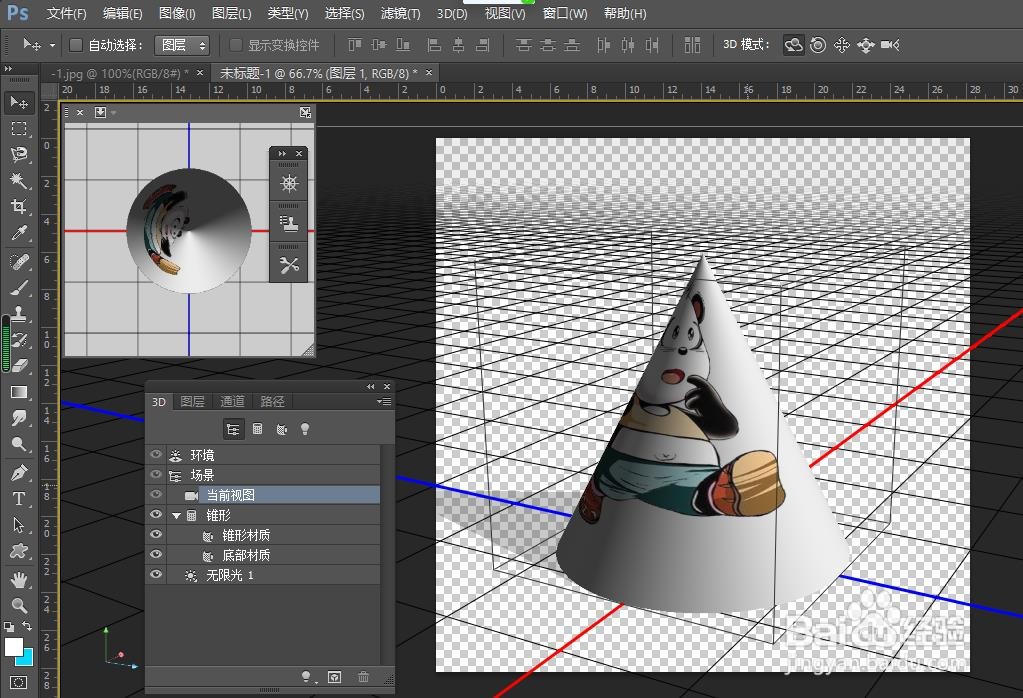The width and height of the screenshot is (1023, 698).
Task: Choose the Rotate 3D Object mode icon
Action: (793, 45)
